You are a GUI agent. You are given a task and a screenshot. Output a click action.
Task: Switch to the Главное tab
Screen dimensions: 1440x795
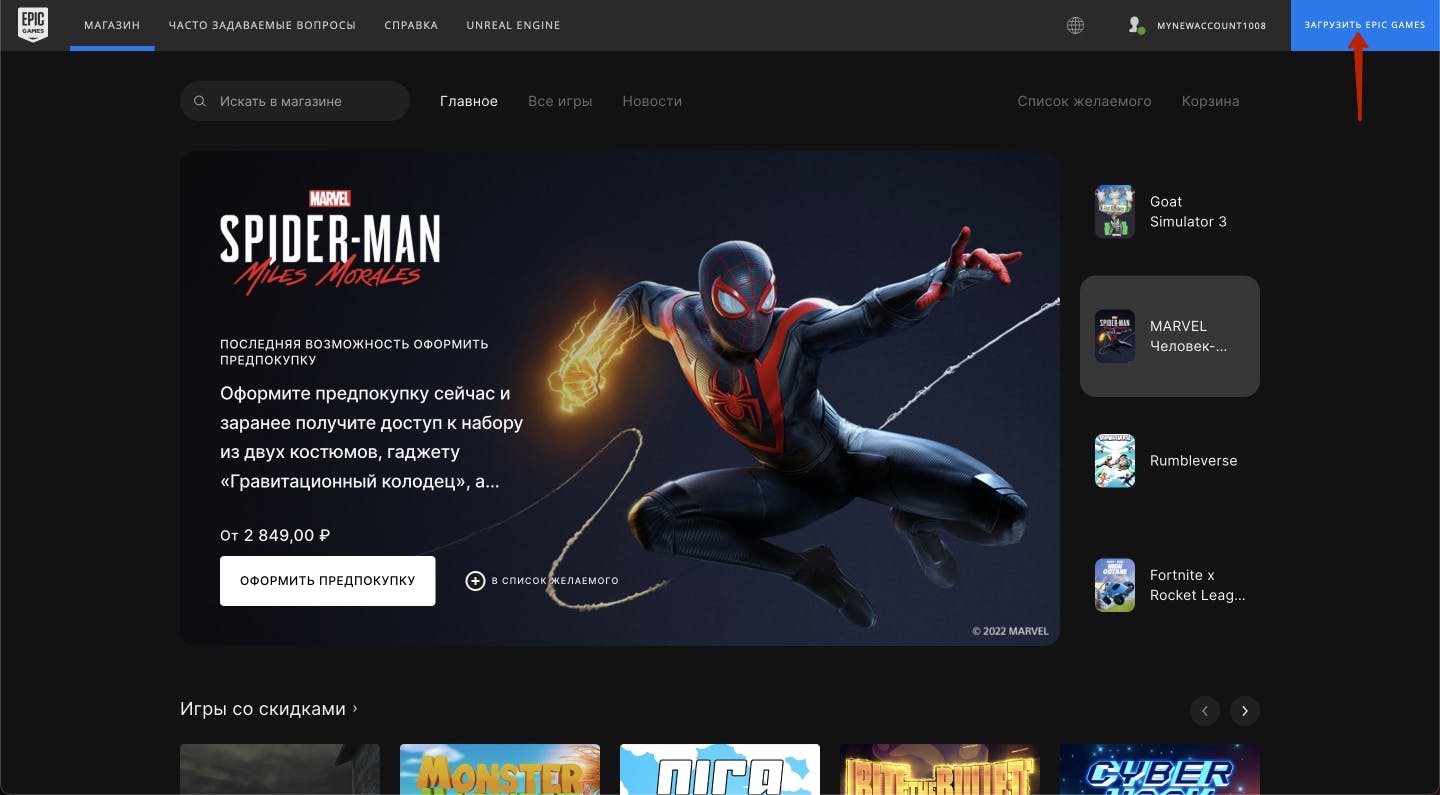tap(469, 101)
